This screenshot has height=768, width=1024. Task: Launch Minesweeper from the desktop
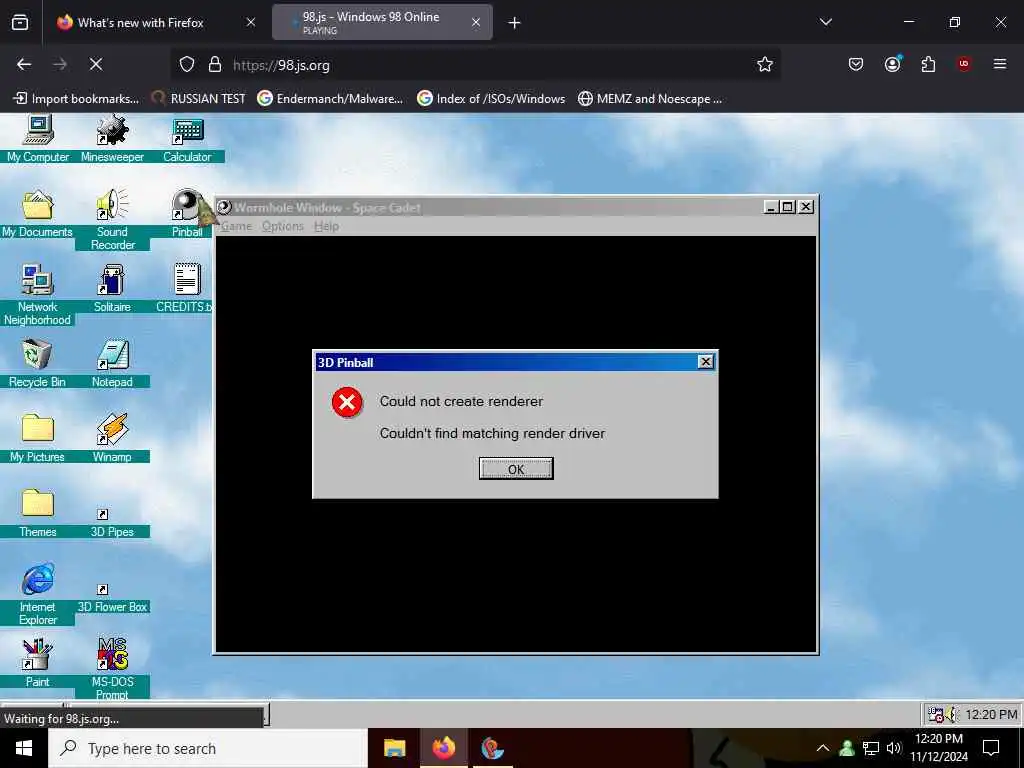click(112, 138)
